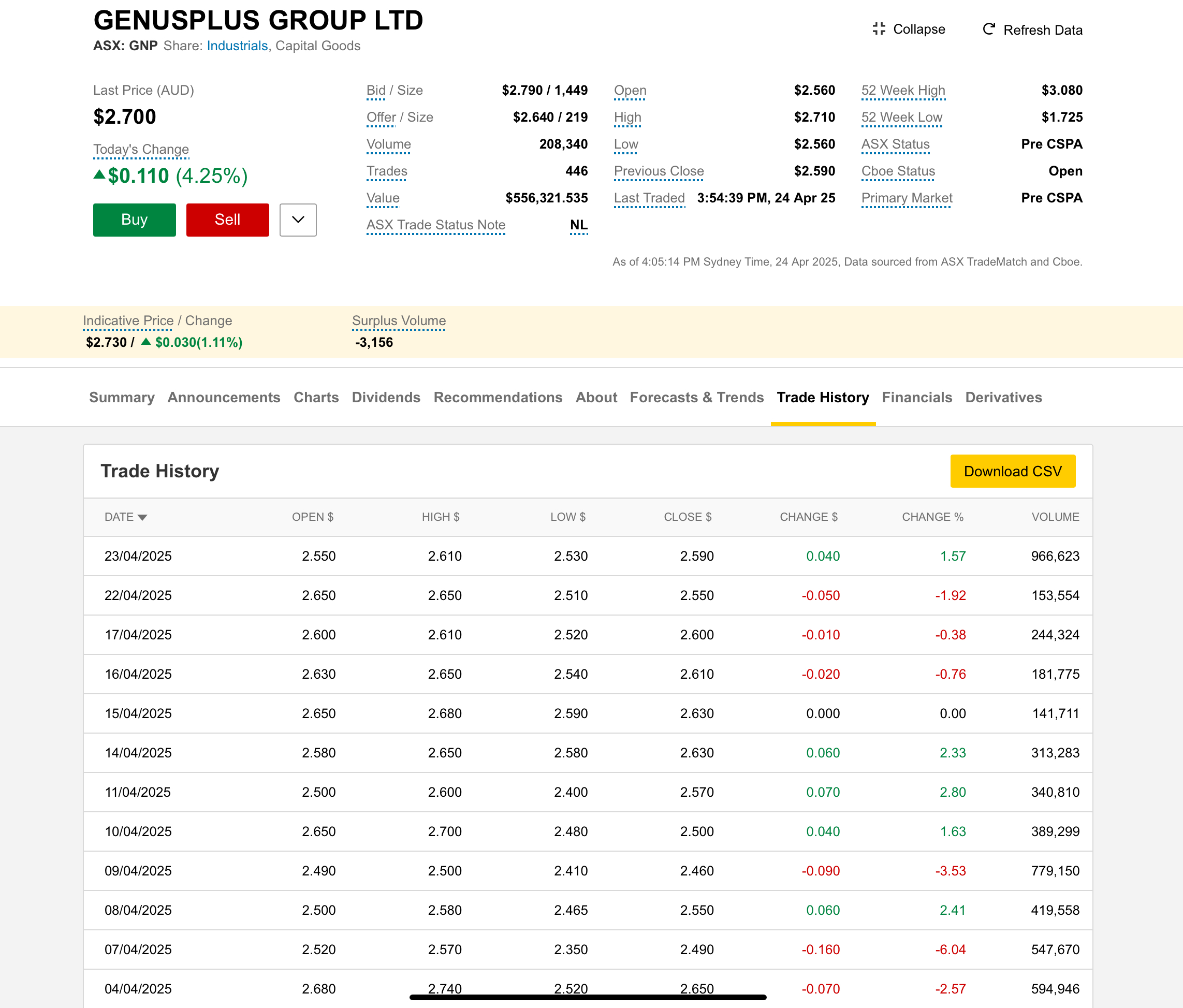The image size is (1183, 1008).
Task: Click the 2.33 change percent value
Action: click(952, 753)
